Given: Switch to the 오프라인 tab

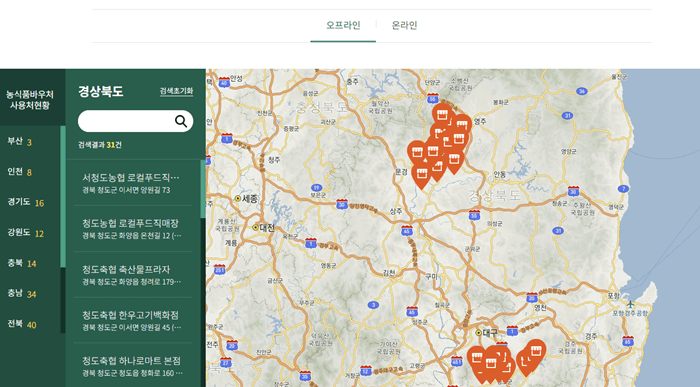Looking at the screenshot, I should [343, 25].
